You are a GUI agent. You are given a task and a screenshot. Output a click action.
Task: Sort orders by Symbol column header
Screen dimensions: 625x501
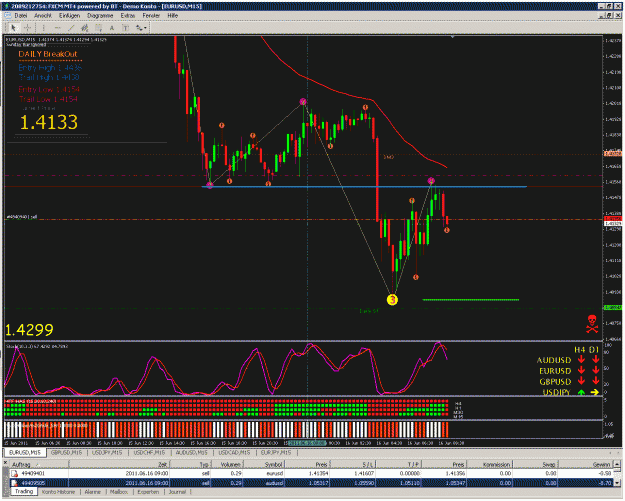(x=263, y=464)
